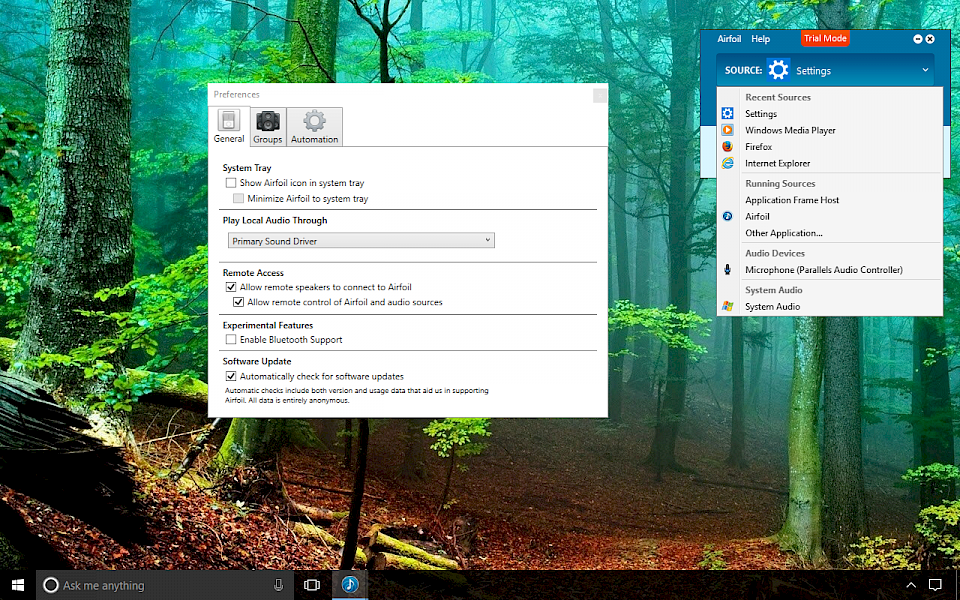
Task: Toggle Minimize Airfoil to system tray checkbox
Action: point(238,198)
